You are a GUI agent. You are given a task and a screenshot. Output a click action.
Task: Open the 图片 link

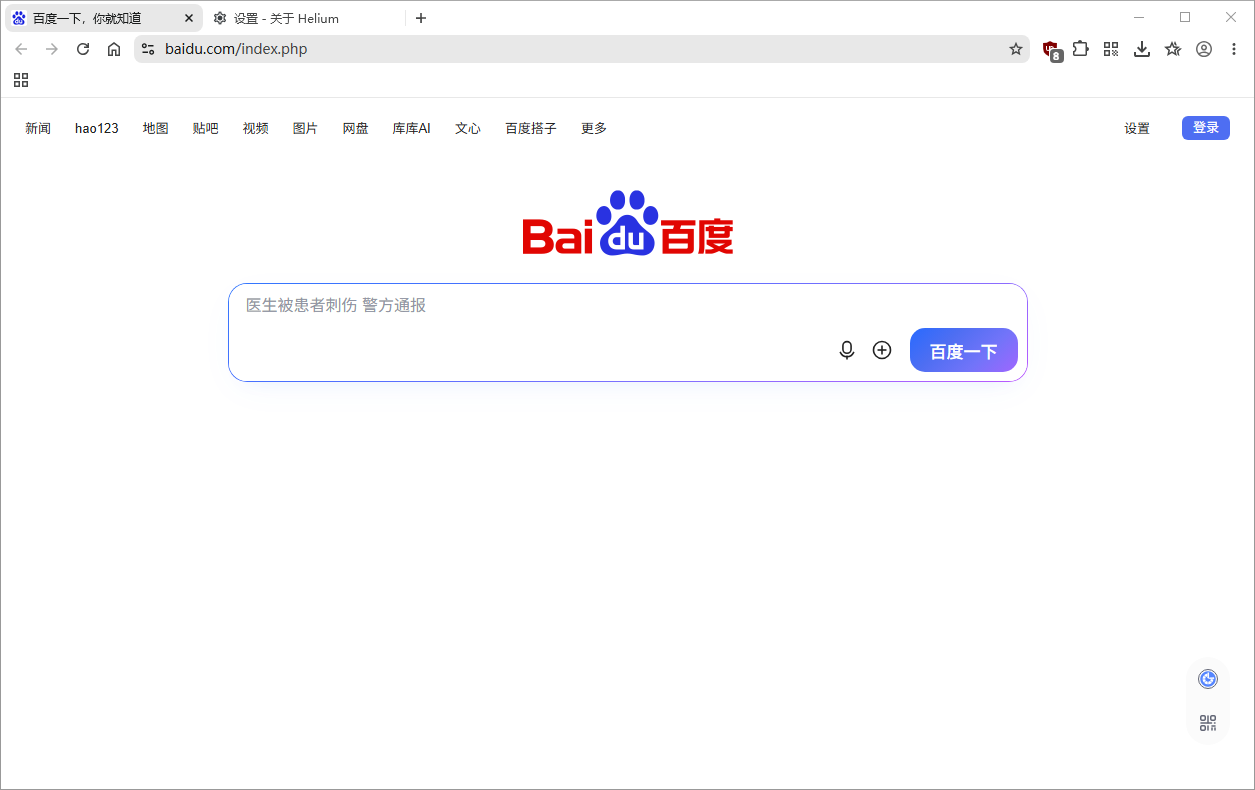tap(306, 128)
